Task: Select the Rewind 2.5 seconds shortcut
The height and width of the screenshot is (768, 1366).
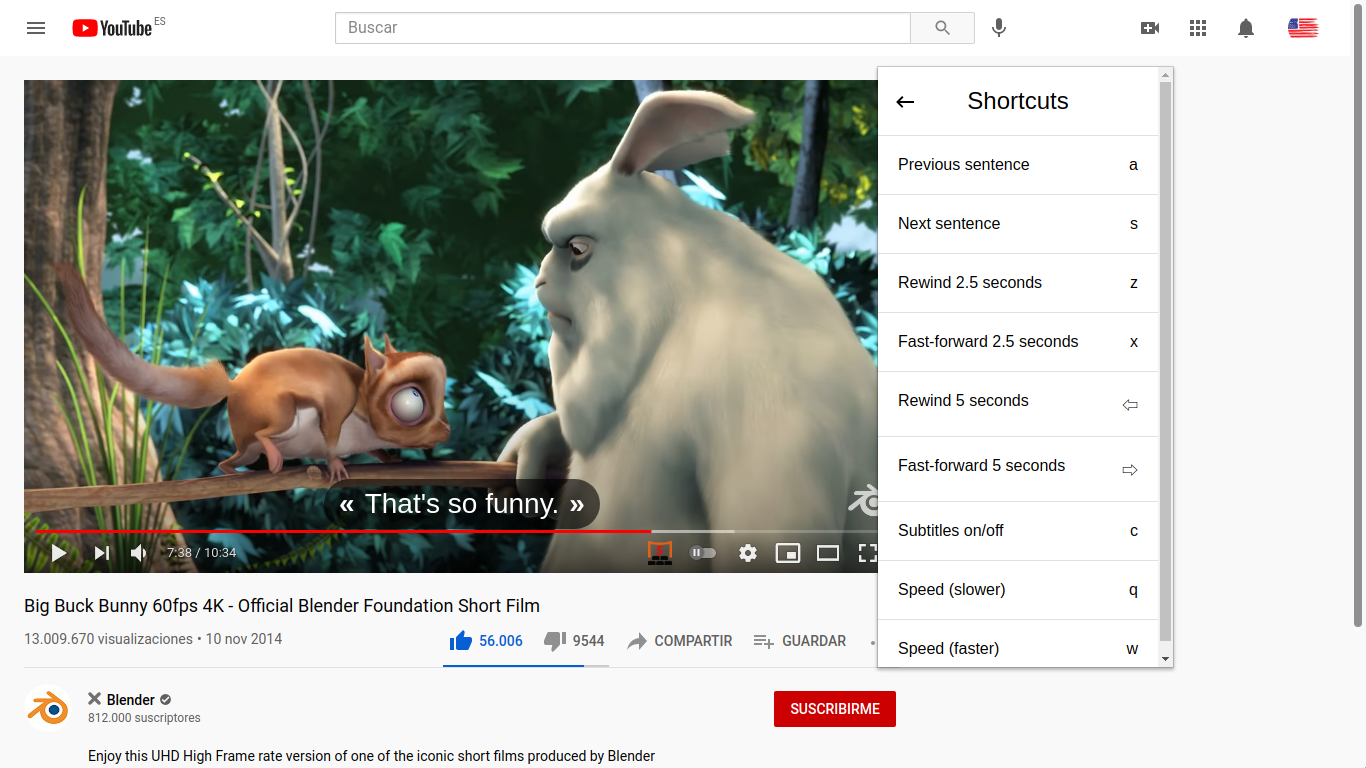Action: click(1018, 283)
